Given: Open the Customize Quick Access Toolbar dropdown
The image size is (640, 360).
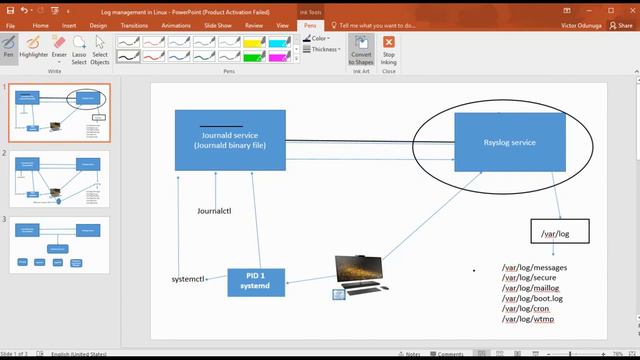Looking at the screenshot, I should (68, 11).
